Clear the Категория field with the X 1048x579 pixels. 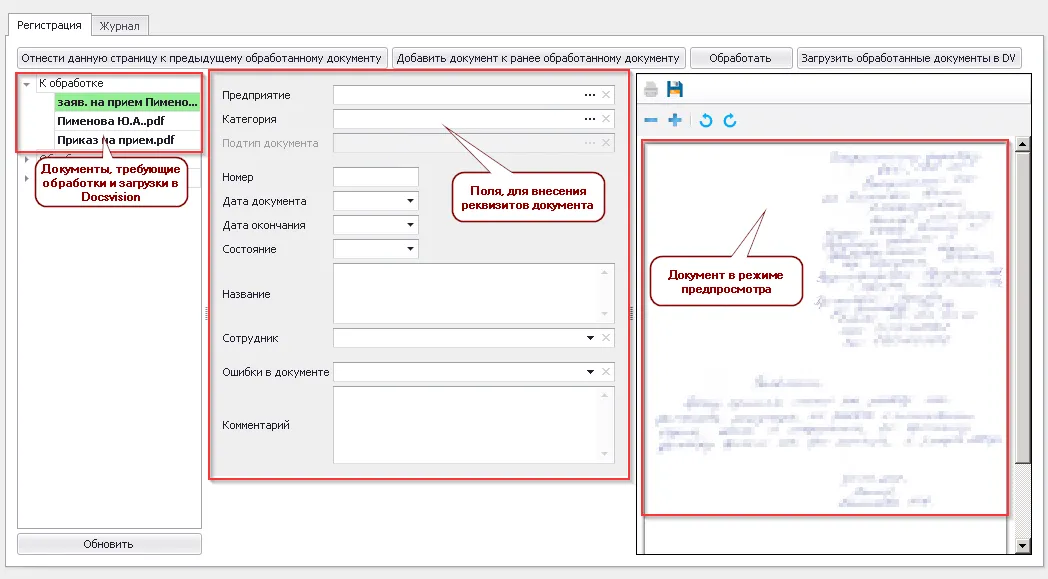tap(606, 119)
